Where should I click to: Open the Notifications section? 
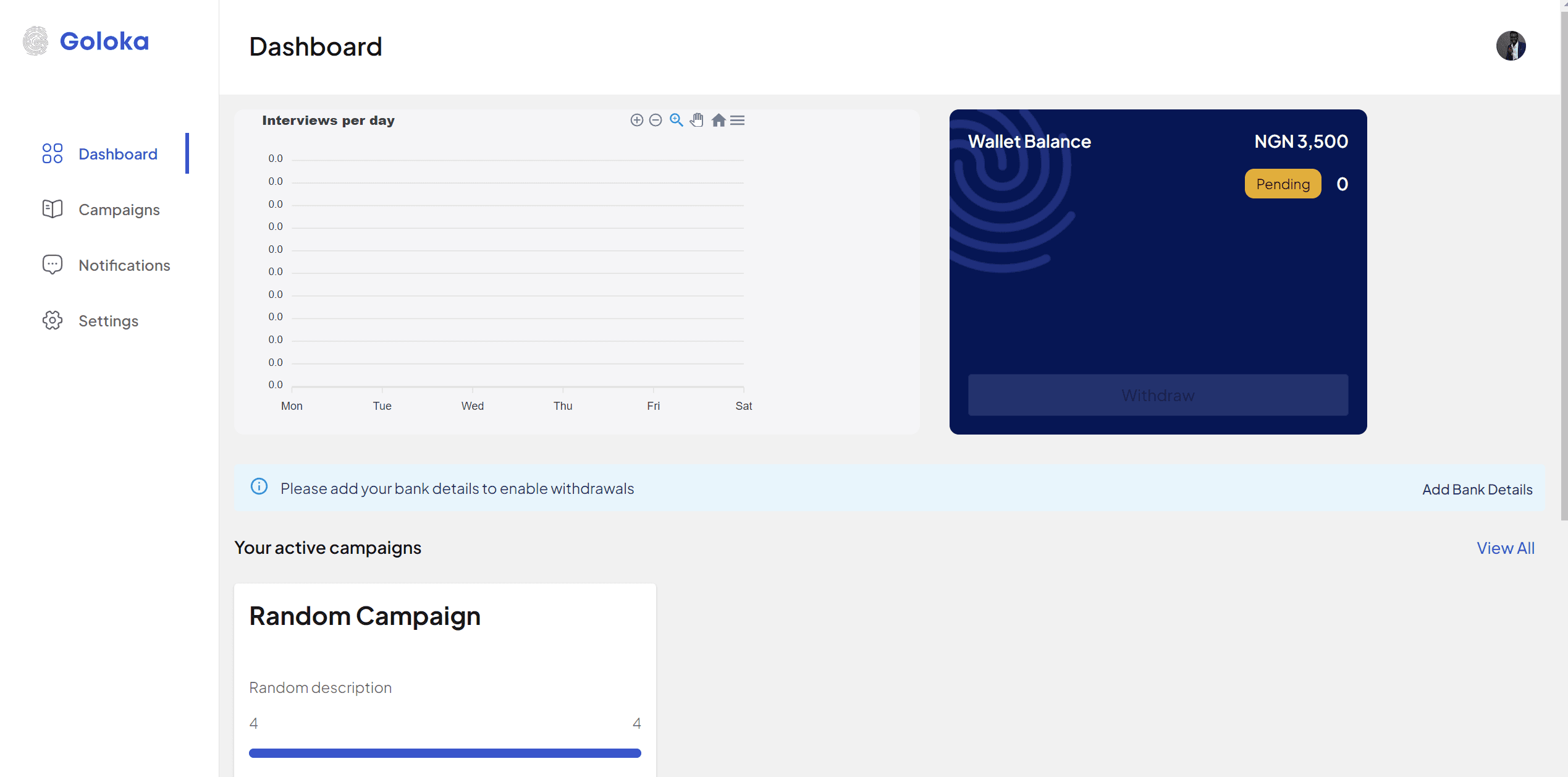tap(124, 265)
